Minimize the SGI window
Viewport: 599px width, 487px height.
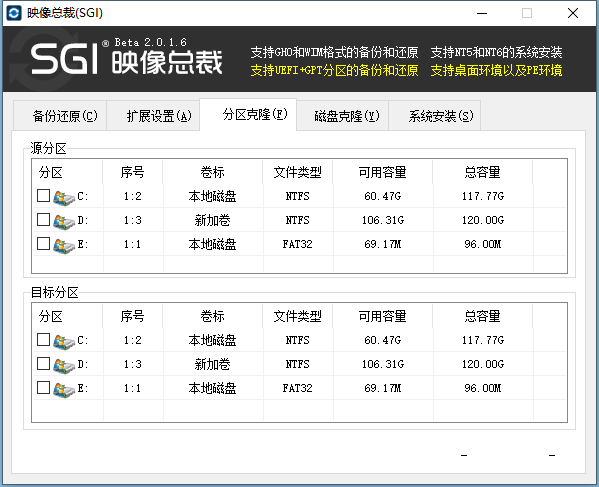point(482,13)
